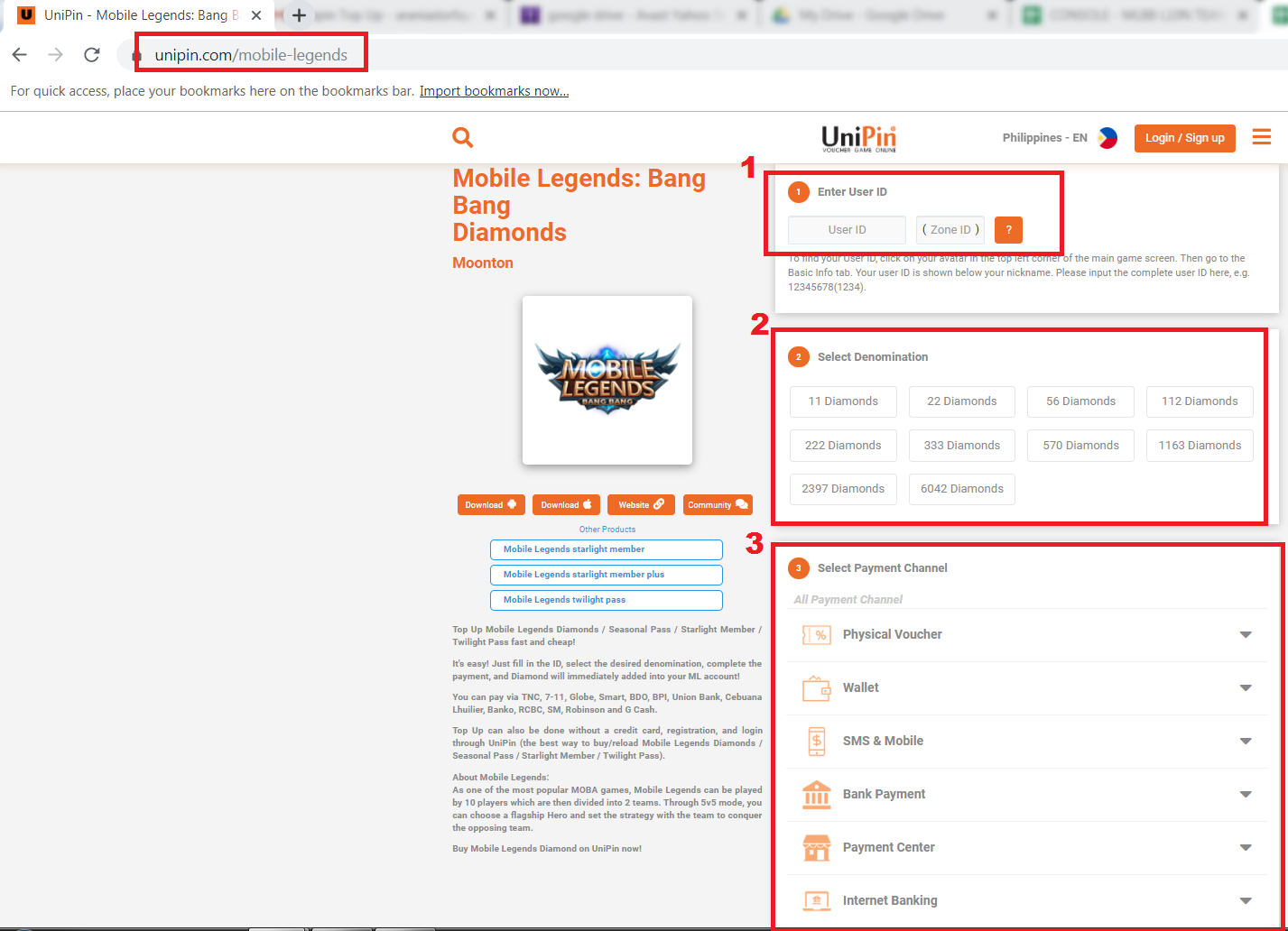The width and height of the screenshot is (1288, 931).
Task: Click the browser forward arrow
Action: pyautogui.click(x=56, y=55)
